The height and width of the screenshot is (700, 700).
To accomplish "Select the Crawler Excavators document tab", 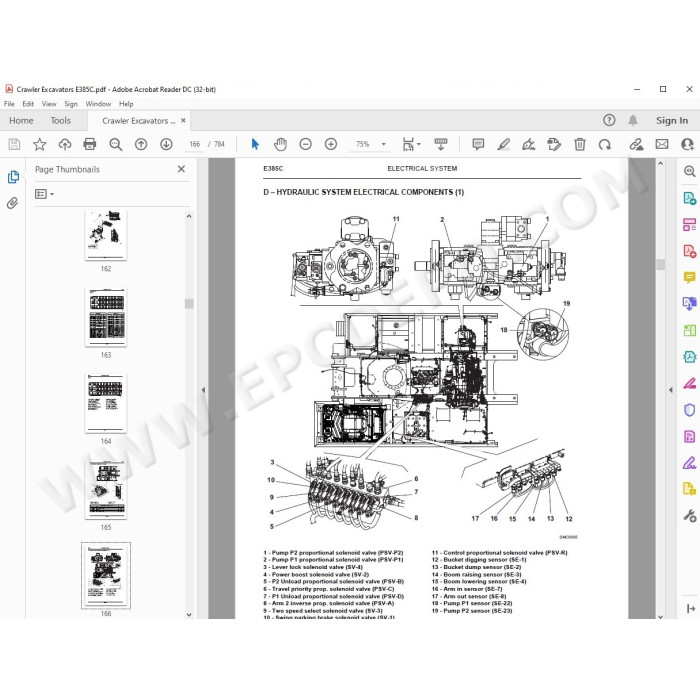I will pyautogui.click(x=138, y=121).
